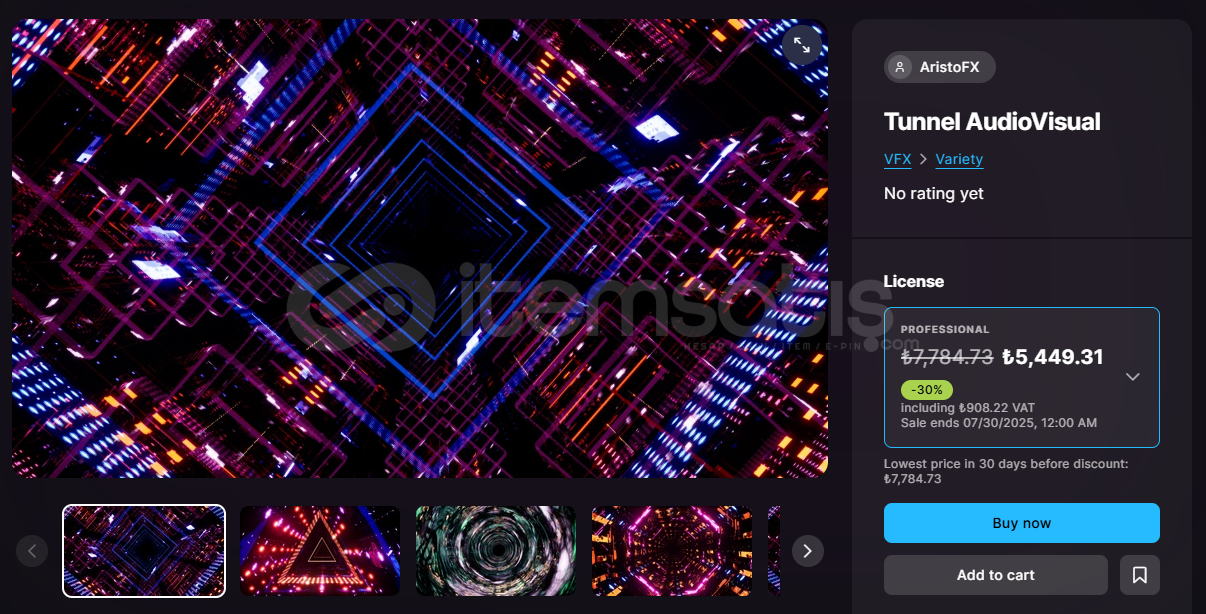Click the Sale ends 07/30/2025 text
Viewport: 1206px width, 614px height.
pos(999,423)
